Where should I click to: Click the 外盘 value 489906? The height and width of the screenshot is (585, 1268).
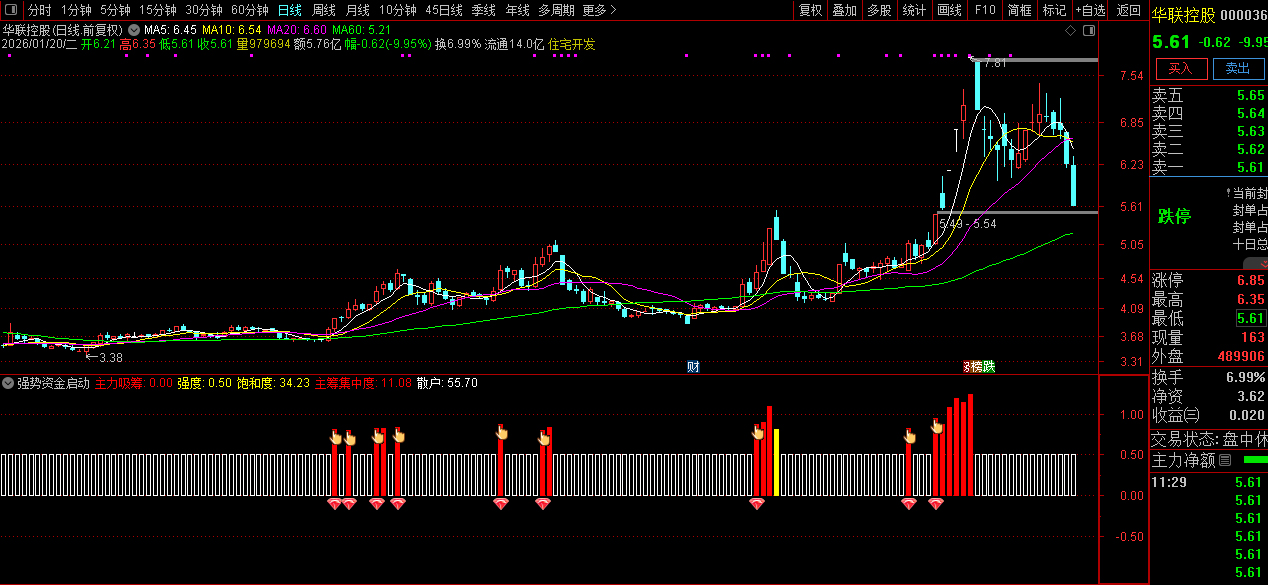click(1241, 356)
